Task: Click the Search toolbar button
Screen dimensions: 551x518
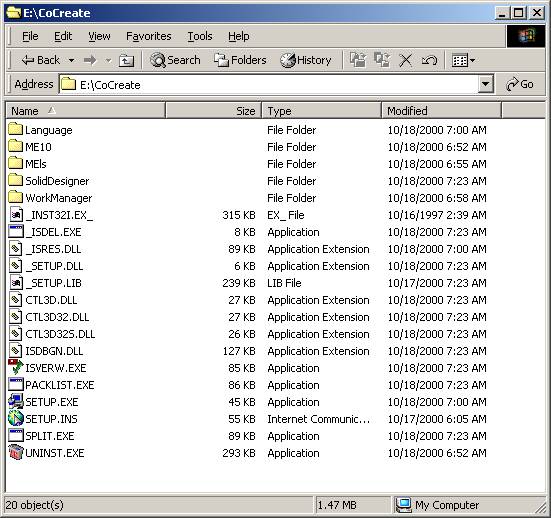Action: coord(175,60)
